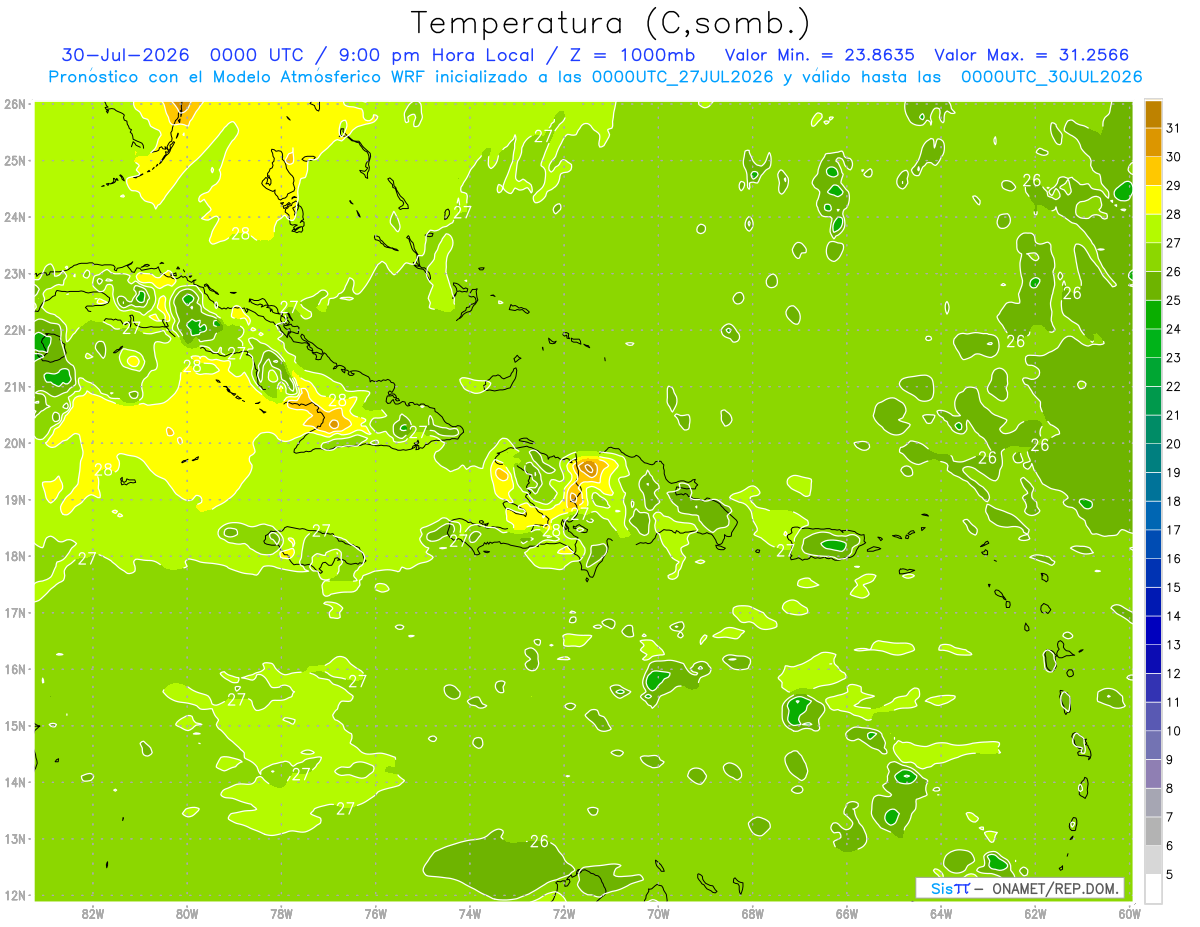
Task: Click the latitude label "17N"
Action: 15,612
